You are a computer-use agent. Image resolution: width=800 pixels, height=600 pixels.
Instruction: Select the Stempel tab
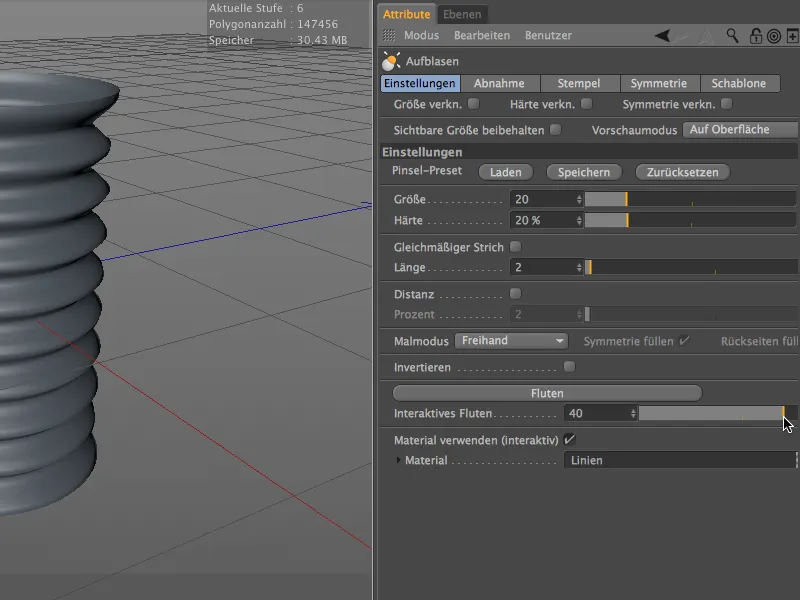(x=579, y=83)
